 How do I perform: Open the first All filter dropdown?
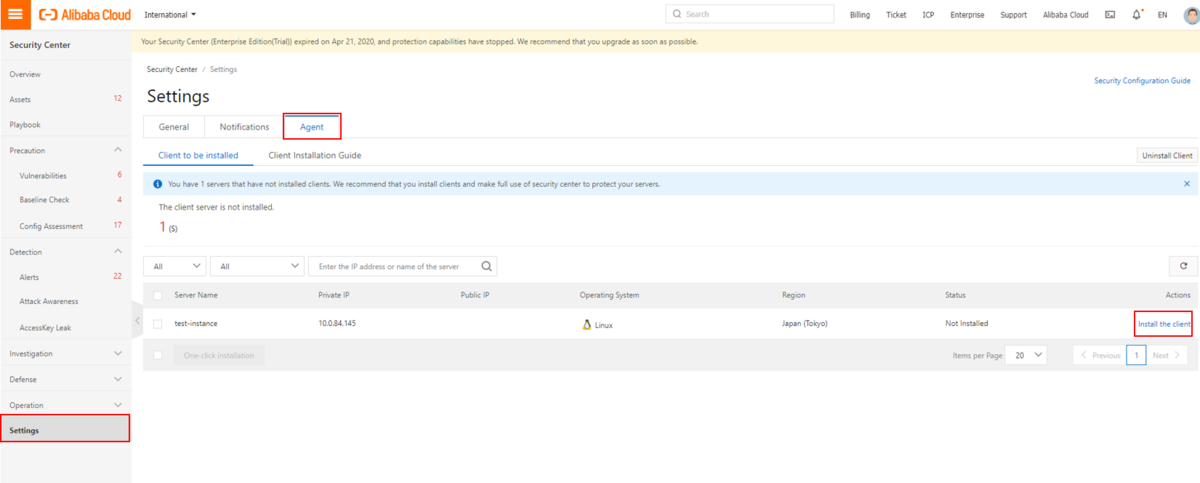pos(176,266)
